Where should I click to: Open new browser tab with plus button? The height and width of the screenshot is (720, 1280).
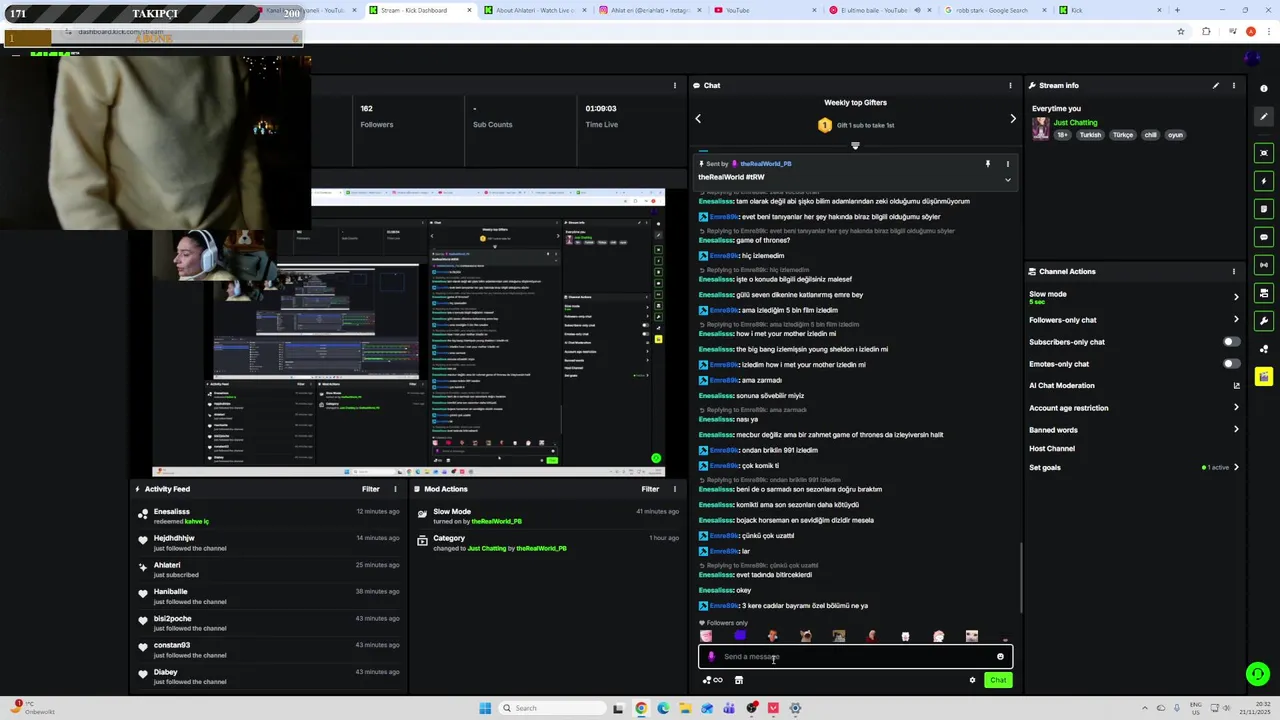click(1177, 10)
